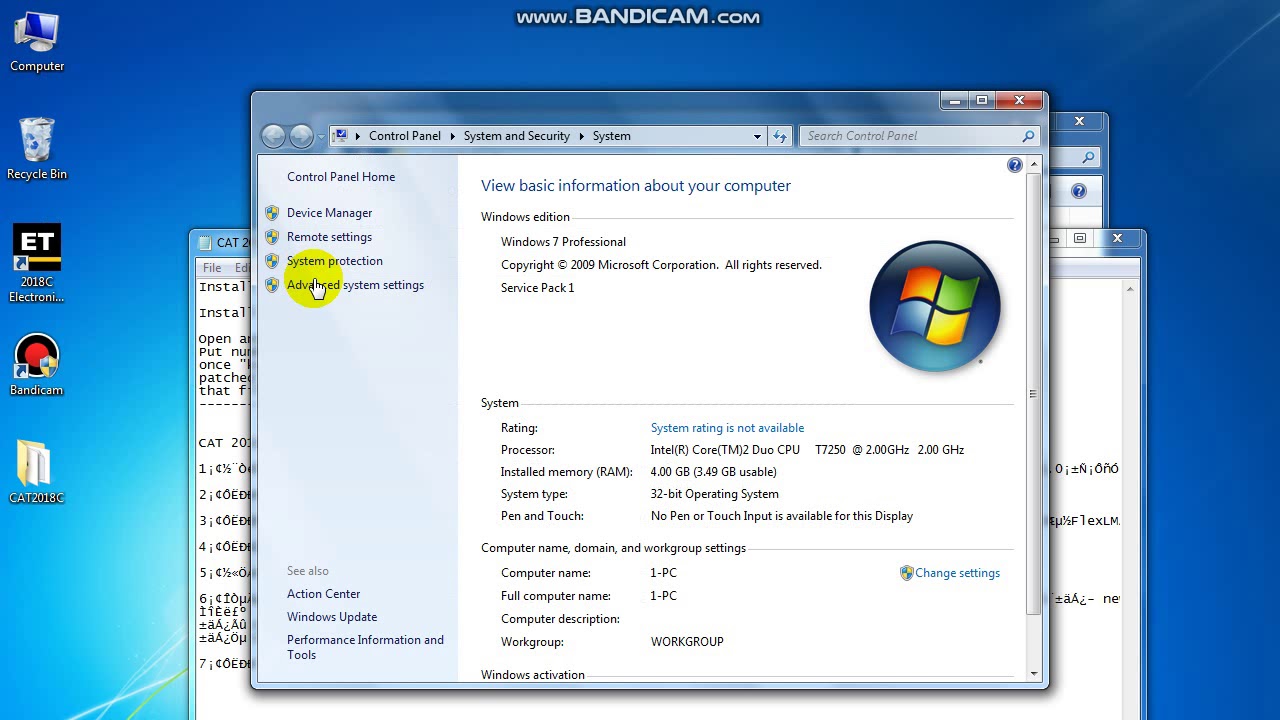Open Advanced system settings link
Screen dimensions: 1280x720
pos(355,285)
